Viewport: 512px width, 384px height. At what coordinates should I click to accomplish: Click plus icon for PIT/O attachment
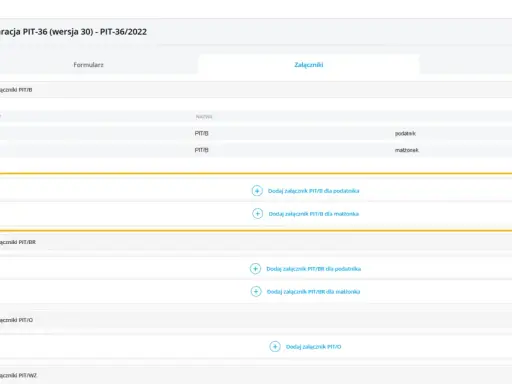(275, 347)
